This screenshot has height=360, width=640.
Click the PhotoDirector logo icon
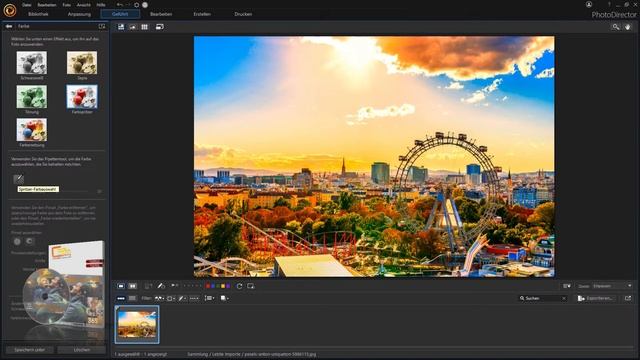point(10,10)
